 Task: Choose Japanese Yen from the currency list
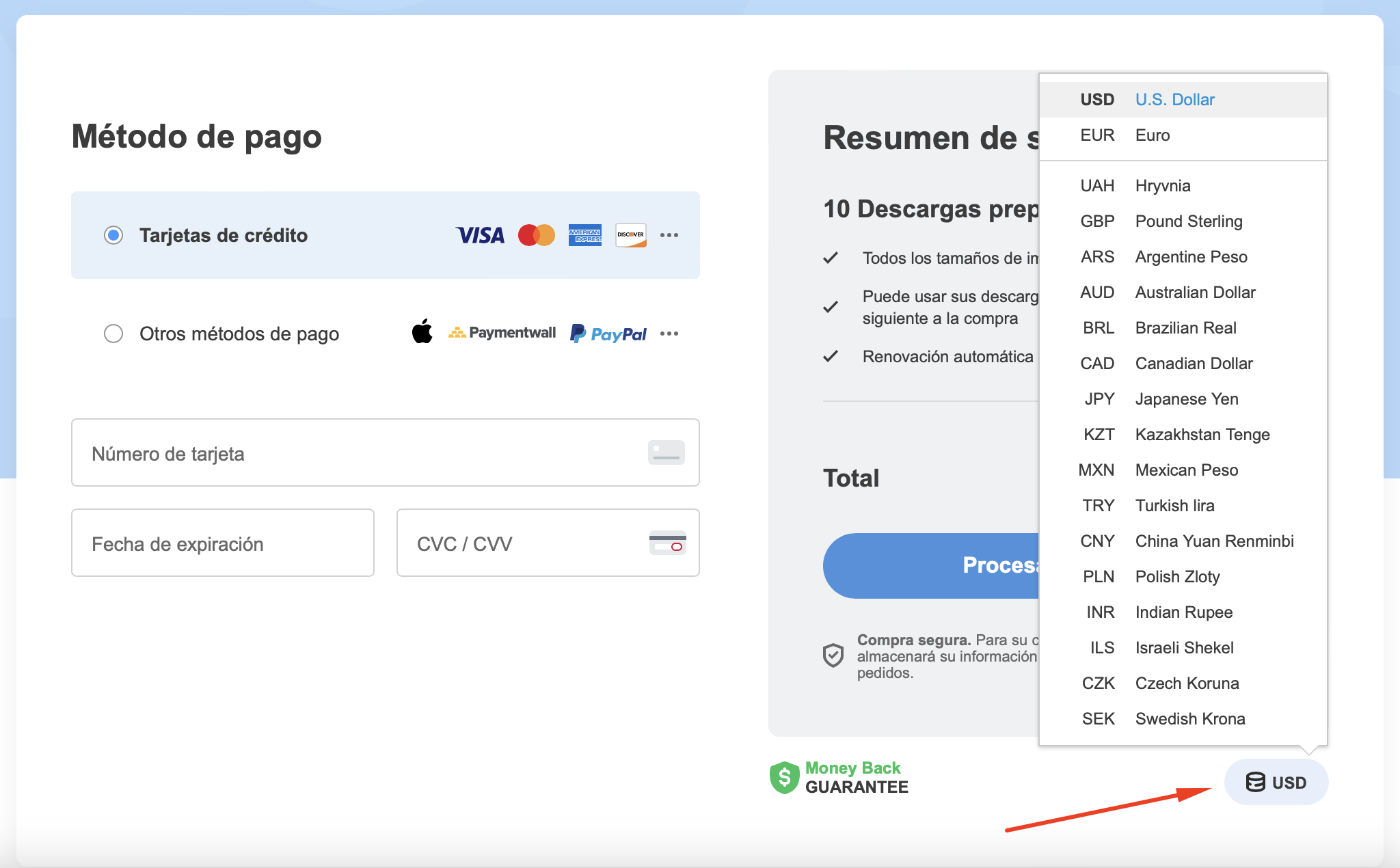[x=1187, y=398]
